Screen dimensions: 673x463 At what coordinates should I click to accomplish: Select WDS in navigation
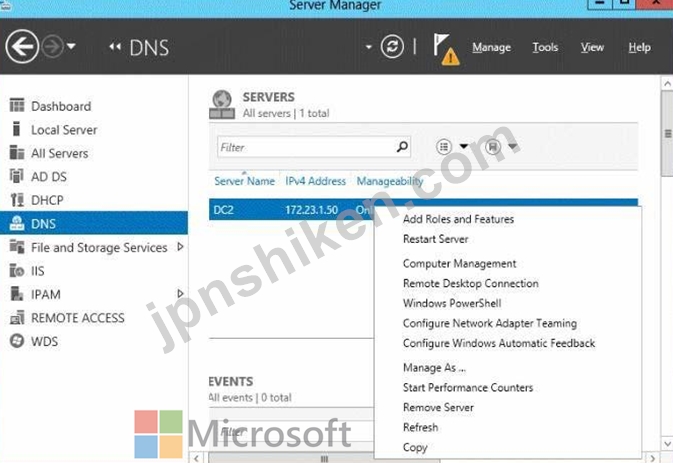44,342
